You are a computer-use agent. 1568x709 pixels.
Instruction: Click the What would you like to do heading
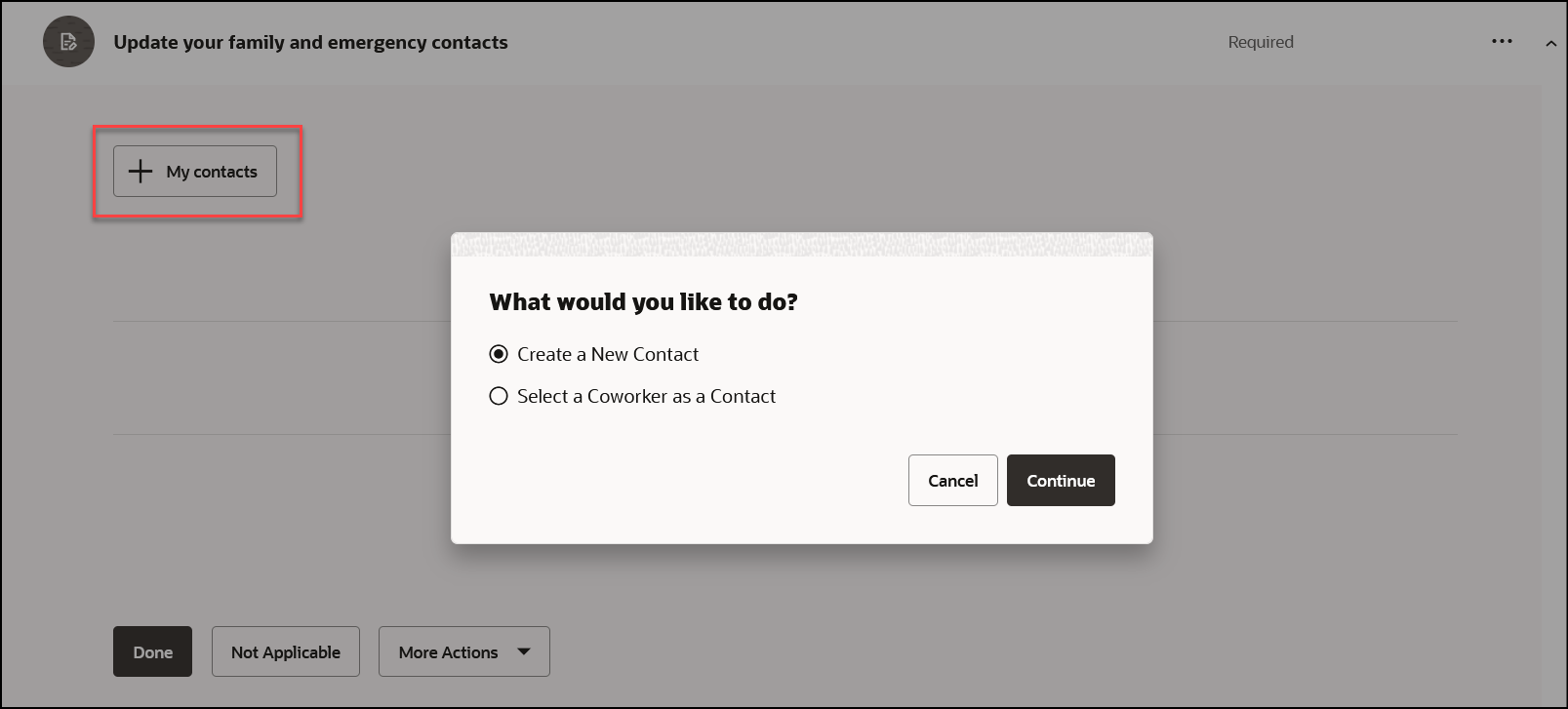coord(643,302)
